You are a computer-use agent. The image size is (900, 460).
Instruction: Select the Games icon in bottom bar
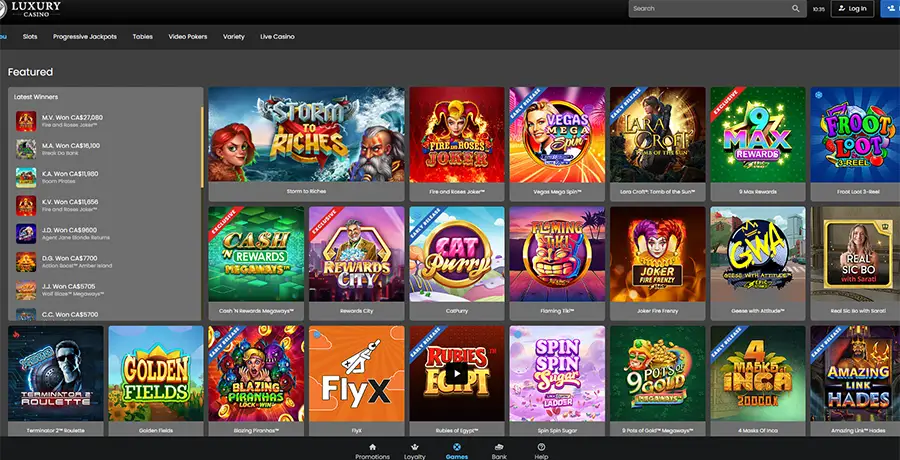456,447
